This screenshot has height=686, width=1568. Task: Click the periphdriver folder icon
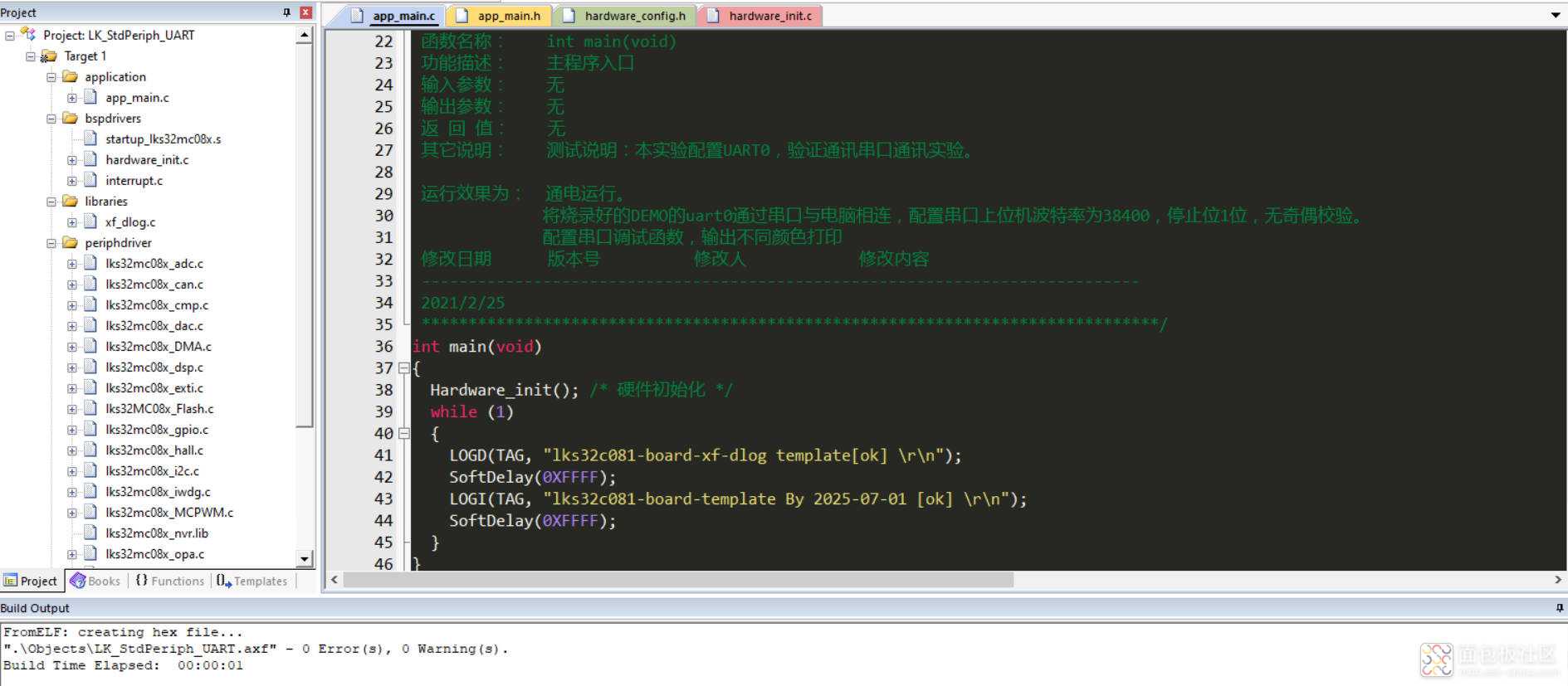pos(71,242)
